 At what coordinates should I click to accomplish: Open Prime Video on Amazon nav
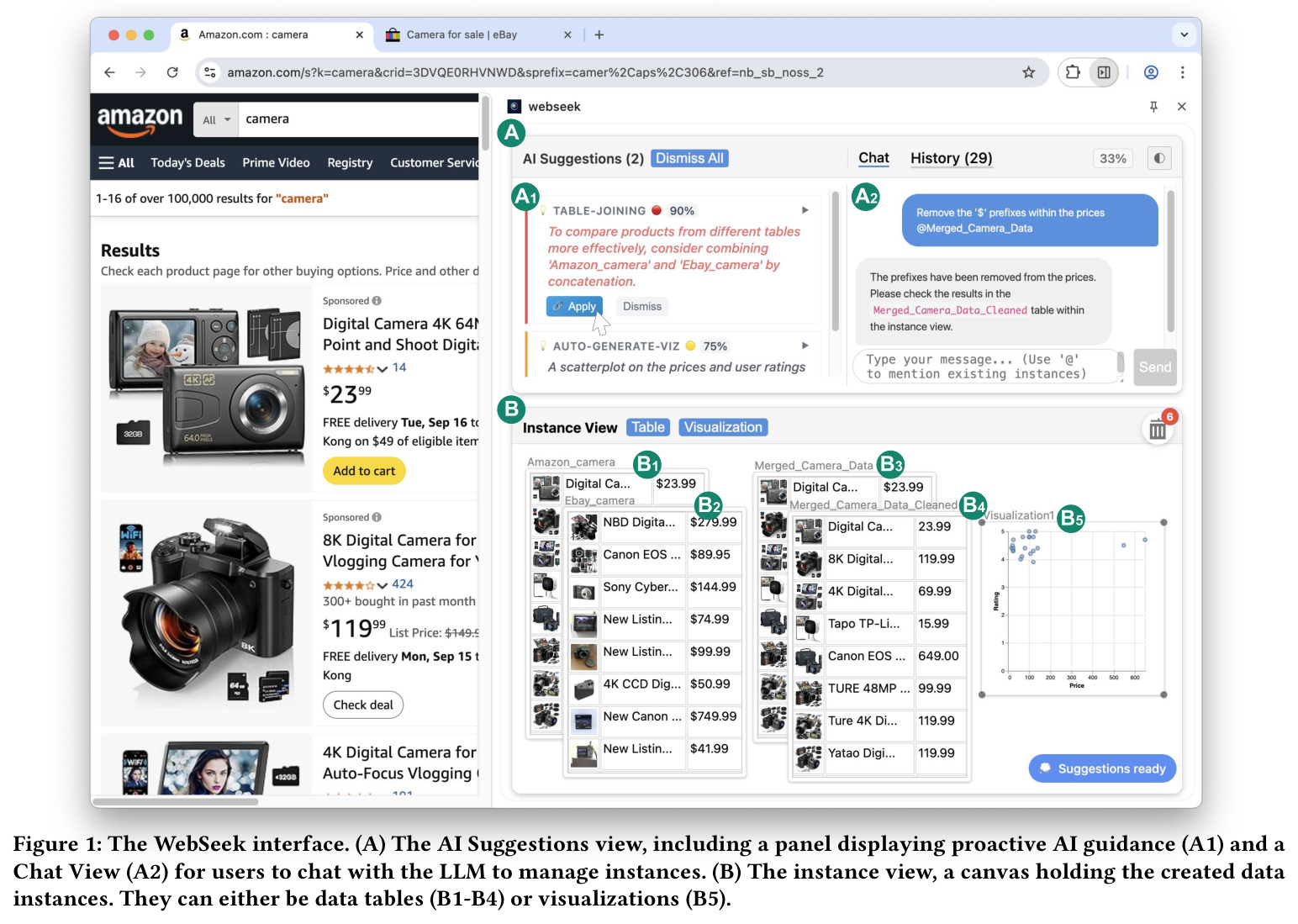click(x=276, y=163)
